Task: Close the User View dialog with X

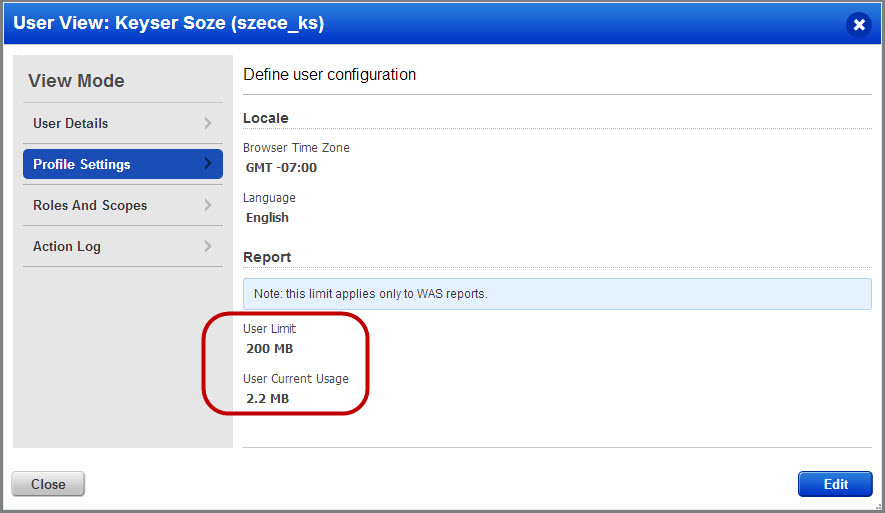Action: [x=859, y=24]
